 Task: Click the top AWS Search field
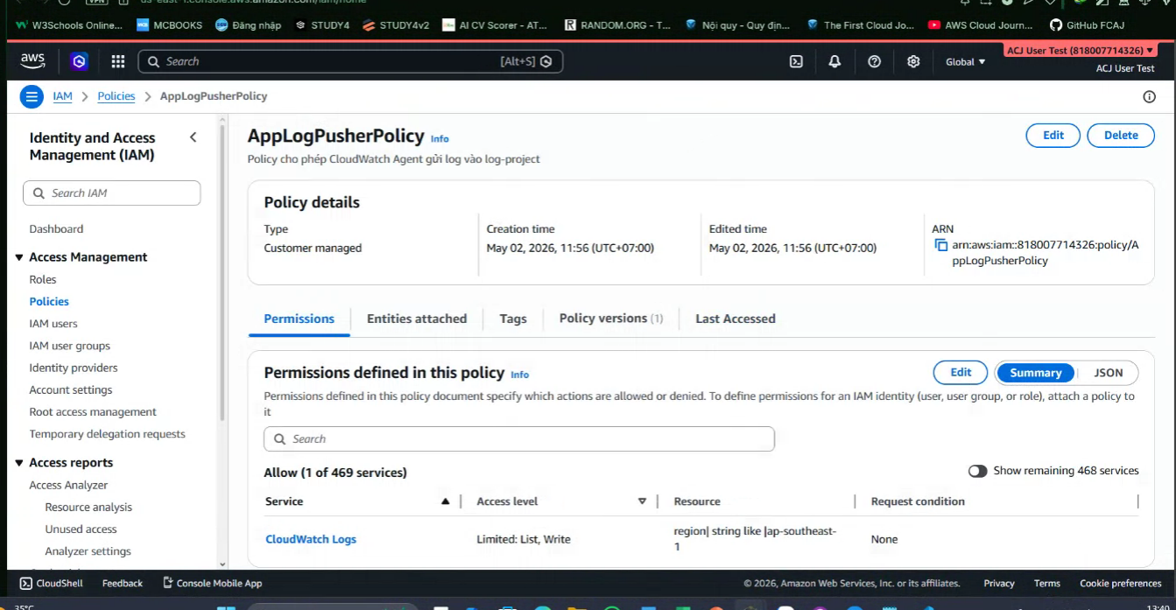[x=350, y=62]
